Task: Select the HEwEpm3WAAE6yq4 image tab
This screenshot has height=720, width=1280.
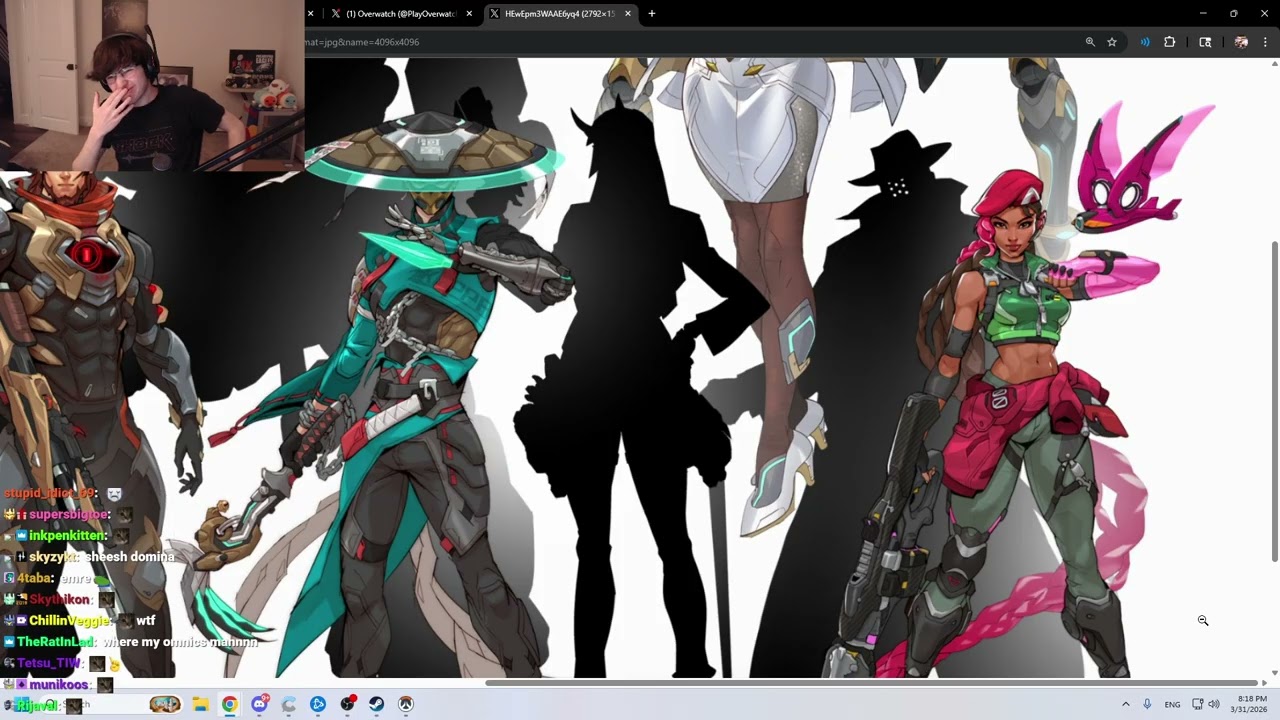Action: point(560,14)
